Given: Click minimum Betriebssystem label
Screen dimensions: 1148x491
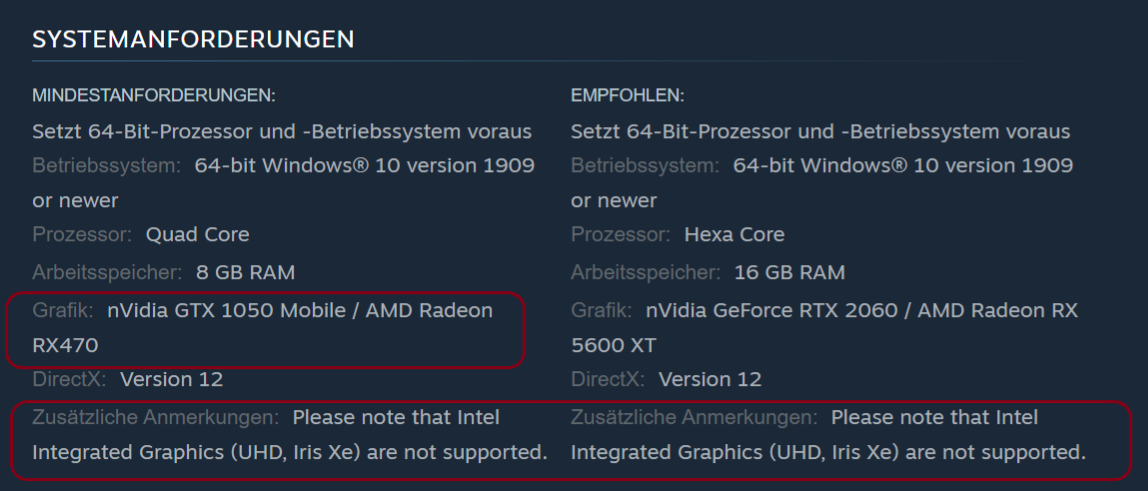Looking at the screenshot, I should point(107,166).
